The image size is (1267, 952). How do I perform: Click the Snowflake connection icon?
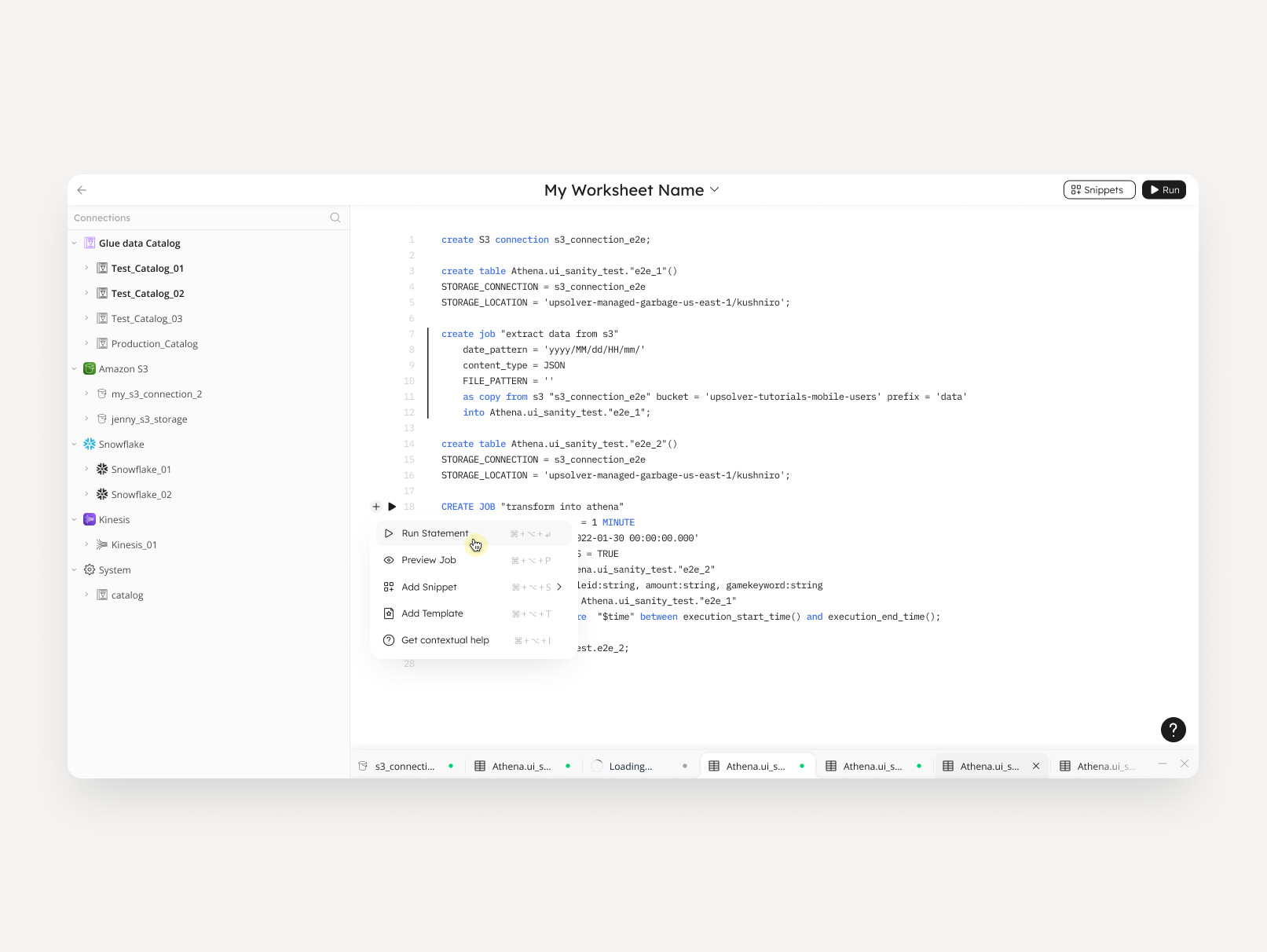pyautogui.click(x=90, y=444)
